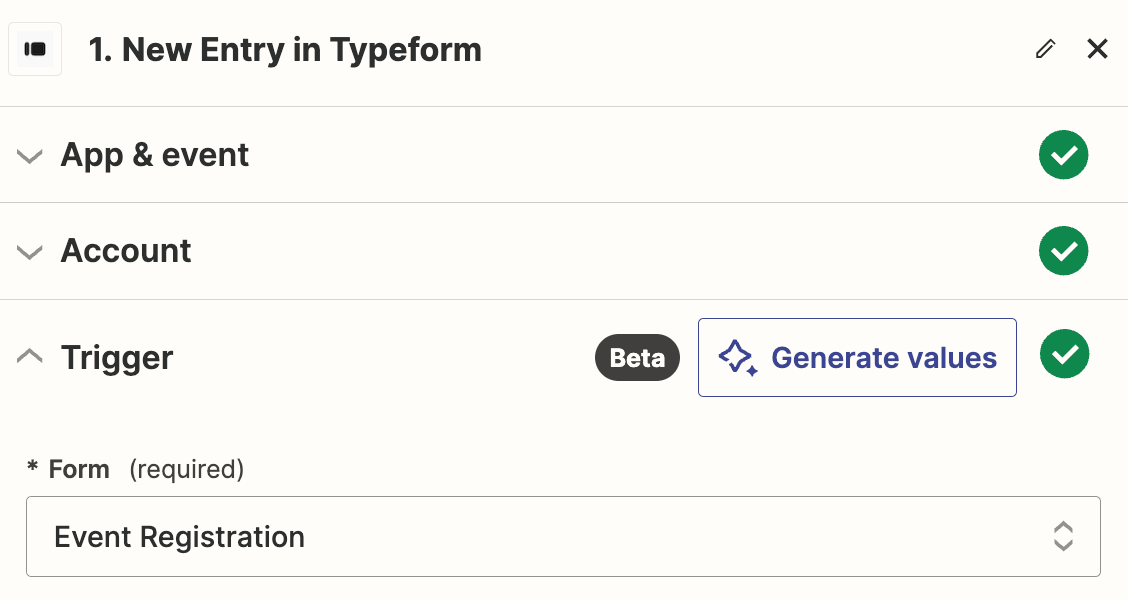This screenshot has height=600, width=1128.
Task: Click the up-down arrows in Form dropdown
Action: click(x=1063, y=537)
